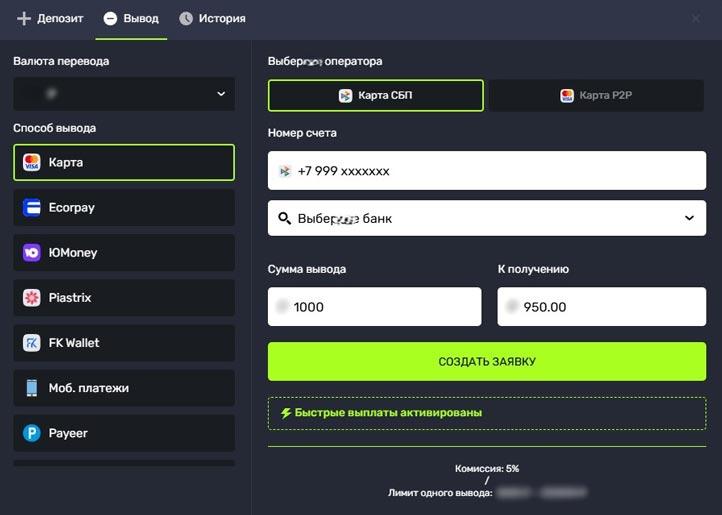Choose the Piastrix flower icon
722x515 pixels.
32,298
